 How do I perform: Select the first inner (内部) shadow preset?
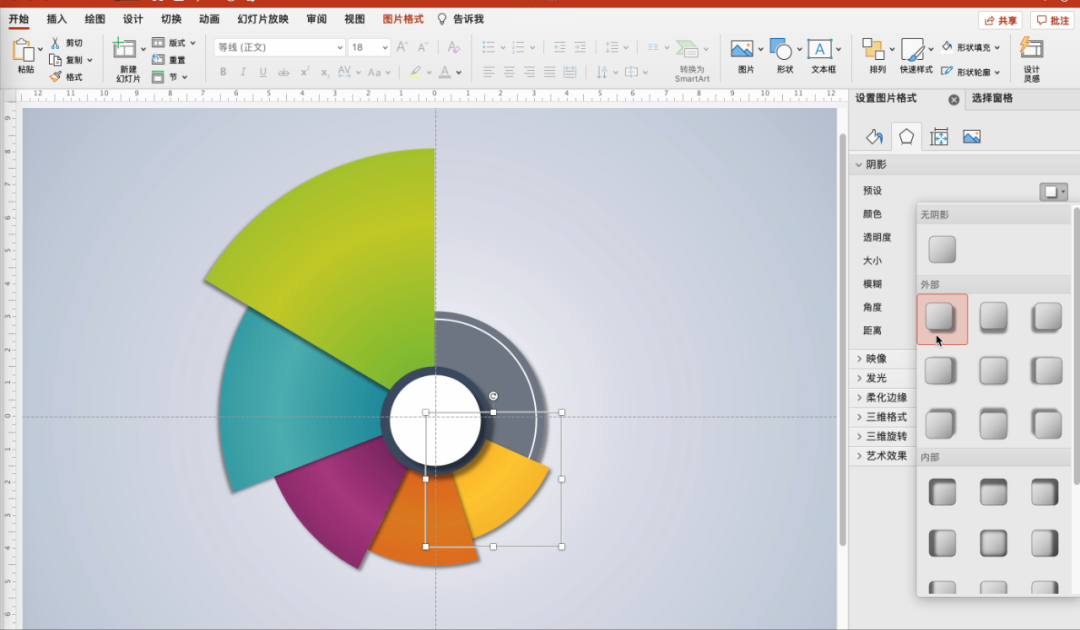click(942, 492)
